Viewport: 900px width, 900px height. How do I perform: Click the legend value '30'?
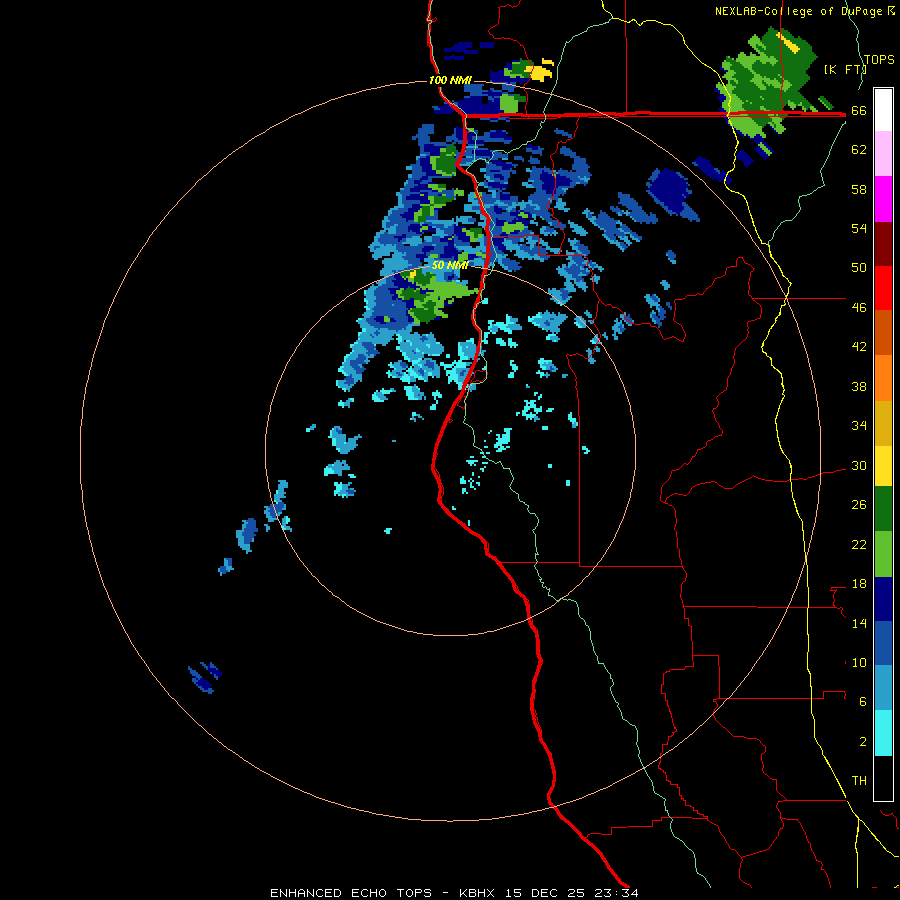click(x=859, y=465)
